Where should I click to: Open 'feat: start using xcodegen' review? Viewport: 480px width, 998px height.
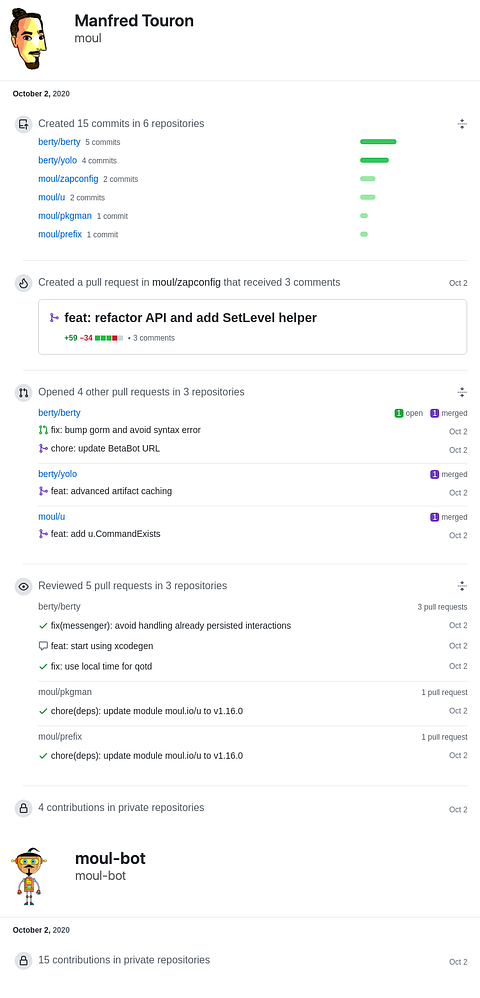[102, 646]
